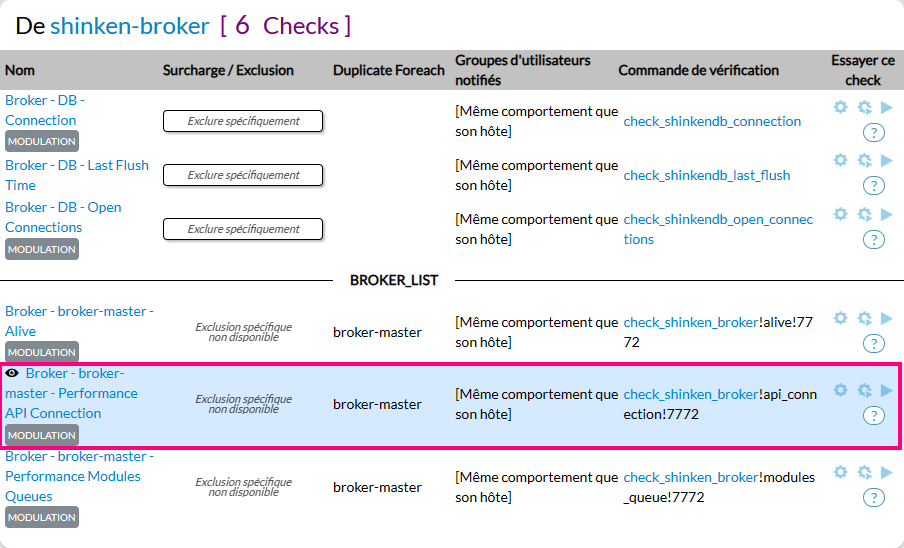Toggle the eye icon beside Performance API Connection
904x548 pixels.
[12, 373]
